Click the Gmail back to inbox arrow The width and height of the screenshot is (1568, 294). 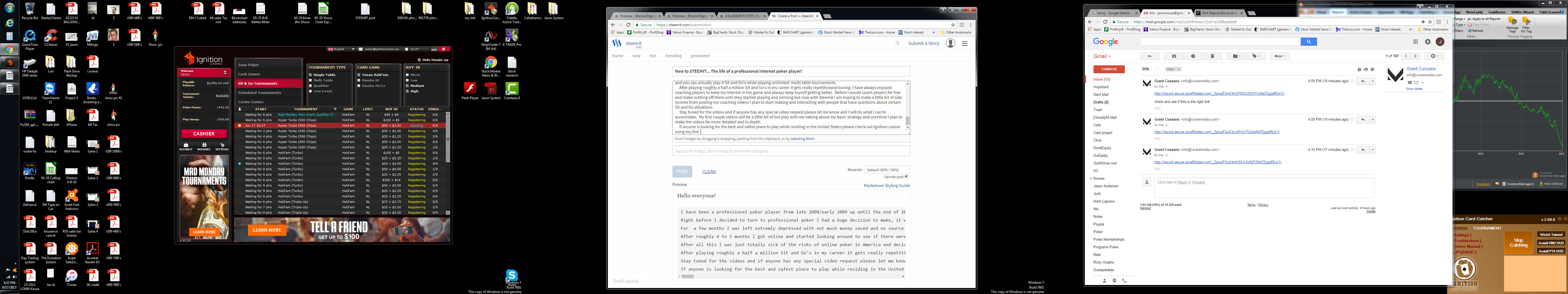coord(1150,56)
